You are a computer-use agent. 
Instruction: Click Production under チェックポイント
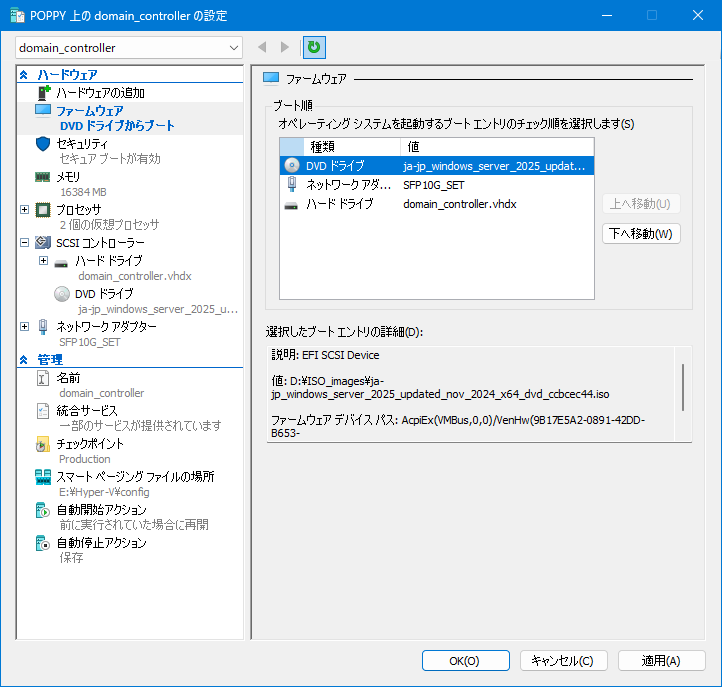(85, 459)
